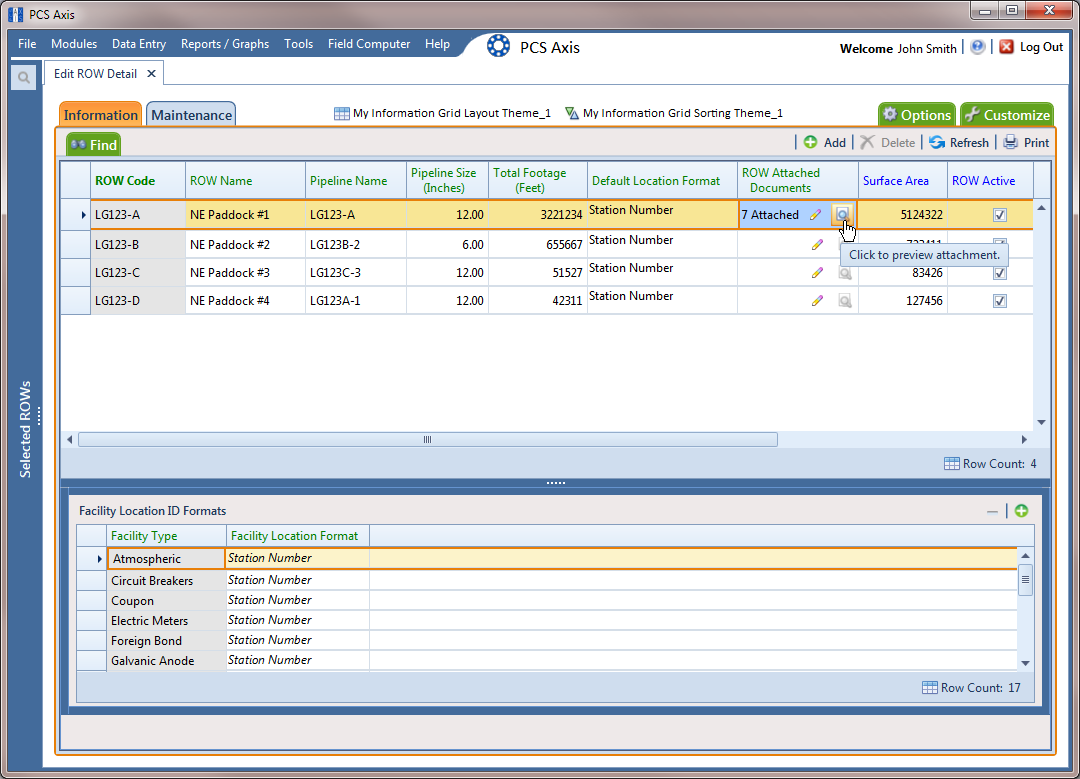
Task: Preview attachment for LG123-A row
Action: click(842, 215)
